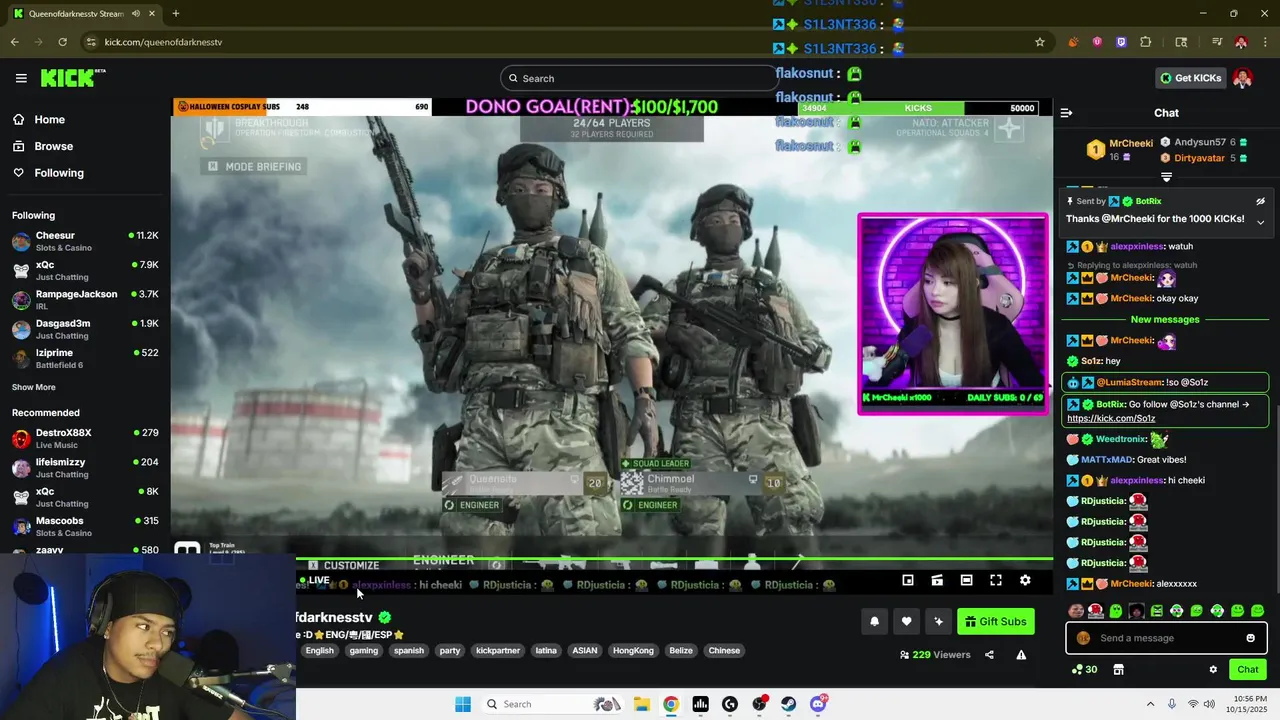Enter fullscreen video mode
Image resolution: width=1280 pixels, height=720 pixels.
[996, 580]
